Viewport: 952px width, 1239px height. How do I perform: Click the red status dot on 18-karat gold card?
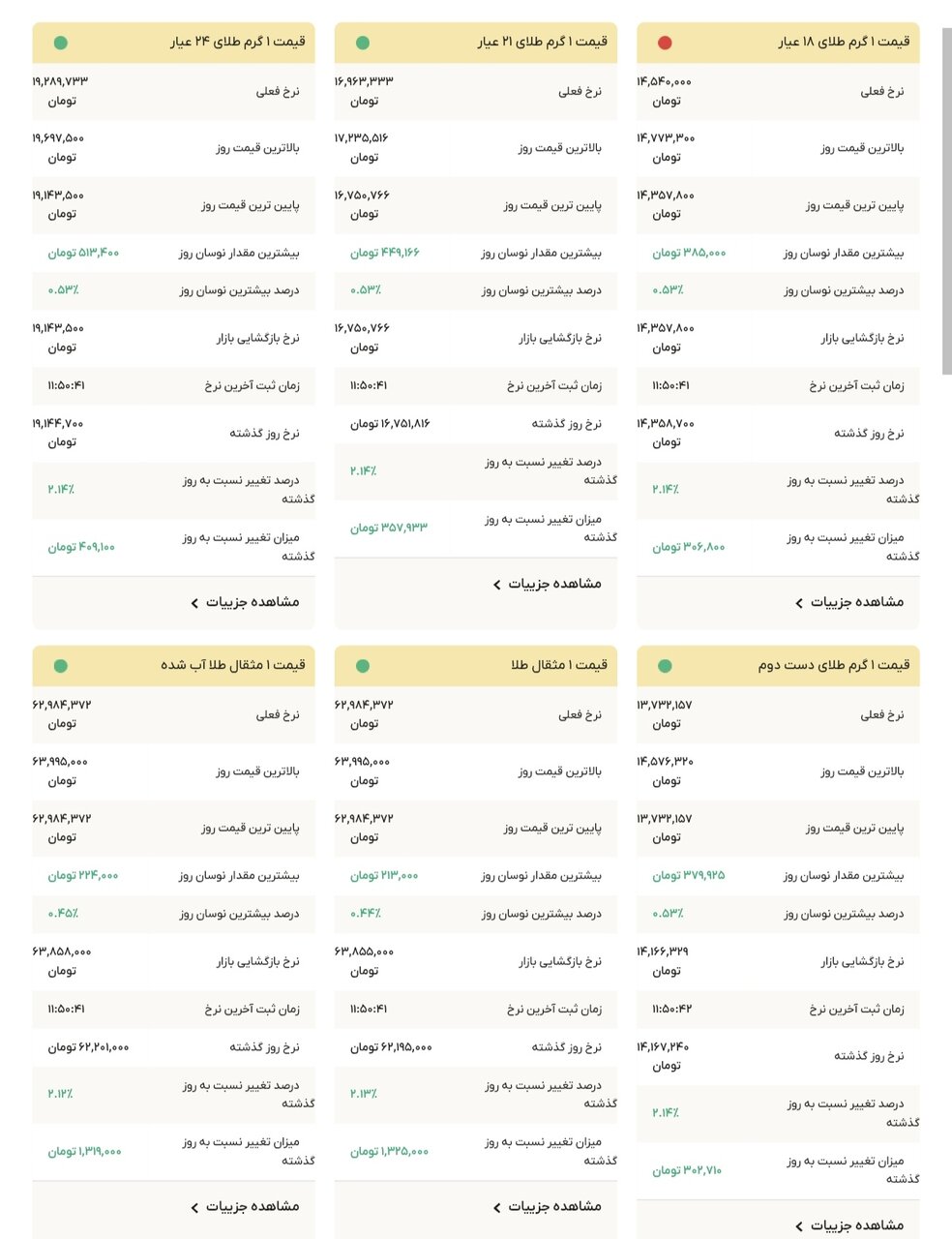click(x=664, y=43)
